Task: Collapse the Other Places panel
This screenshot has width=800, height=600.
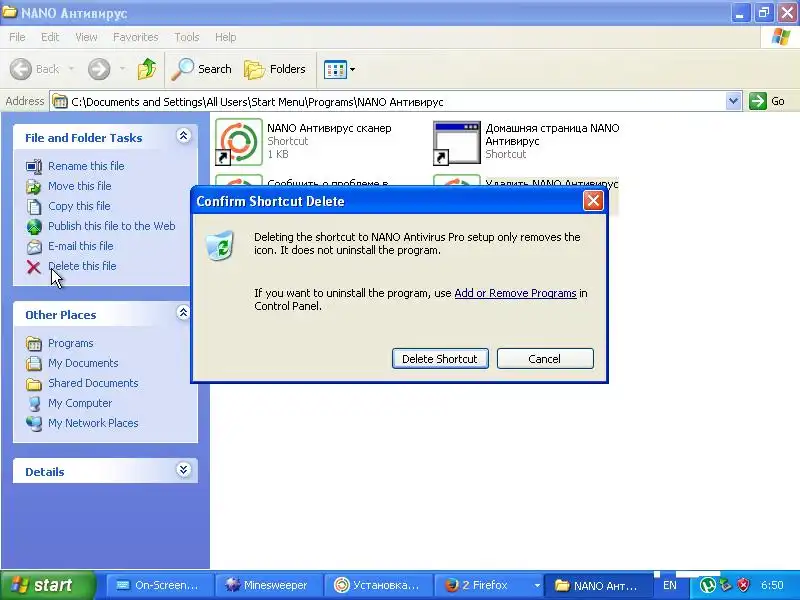Action: [x=183, y=313]
